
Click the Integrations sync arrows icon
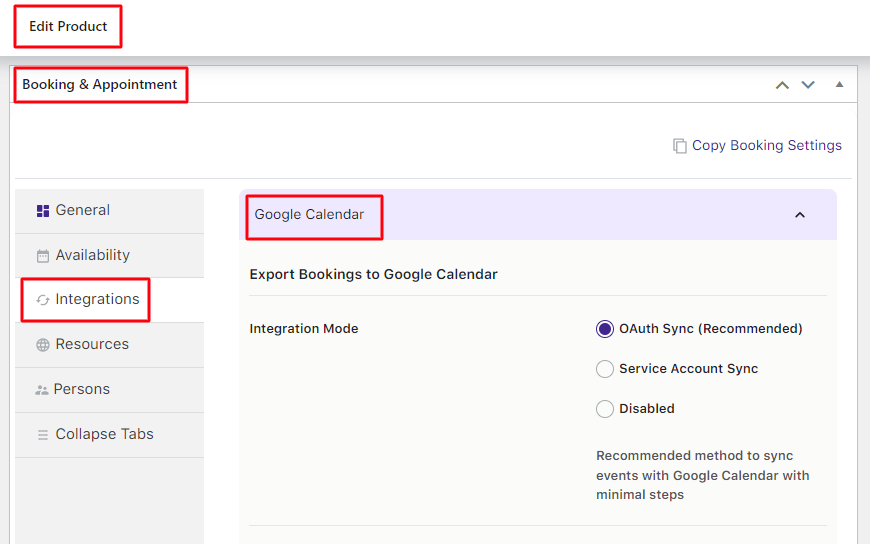(x=43, y=300)
